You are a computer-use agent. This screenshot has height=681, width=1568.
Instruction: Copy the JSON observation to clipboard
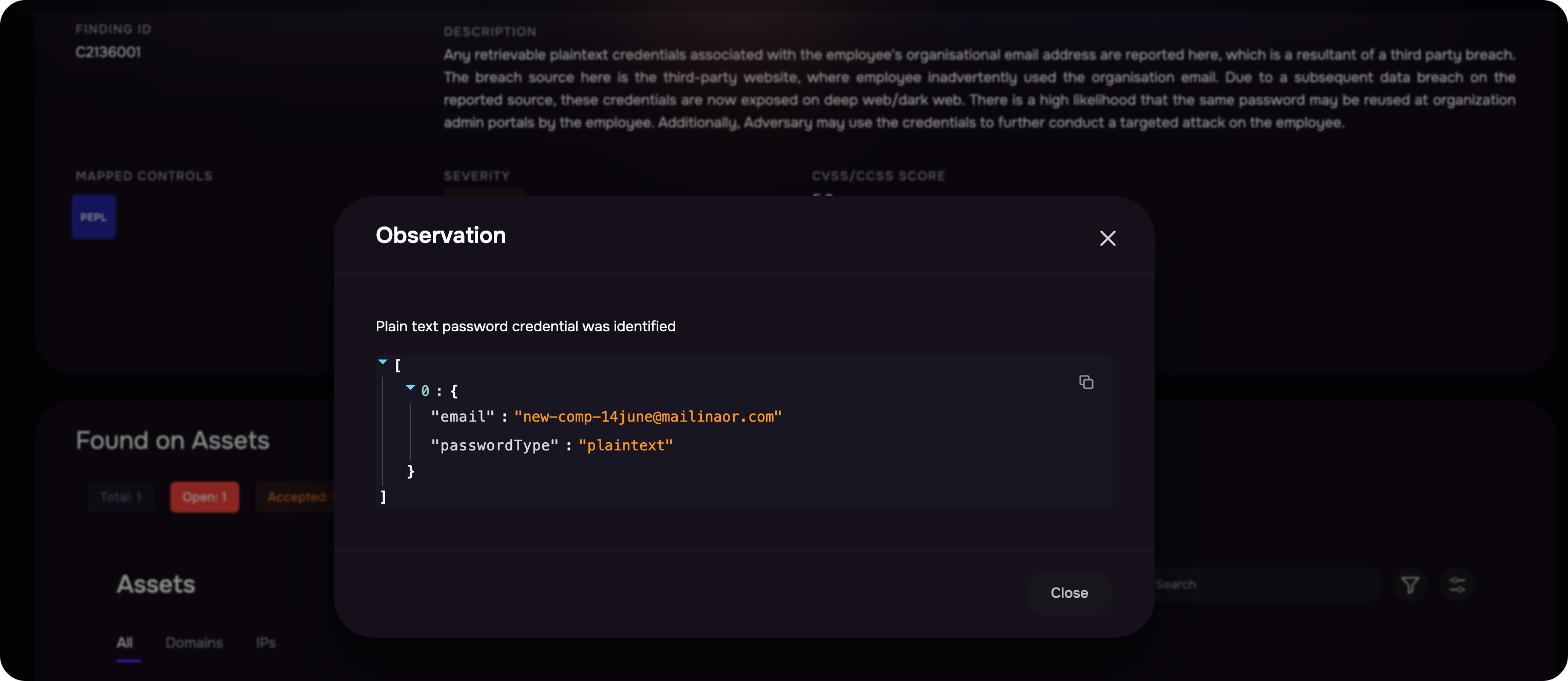(1086, 382)
